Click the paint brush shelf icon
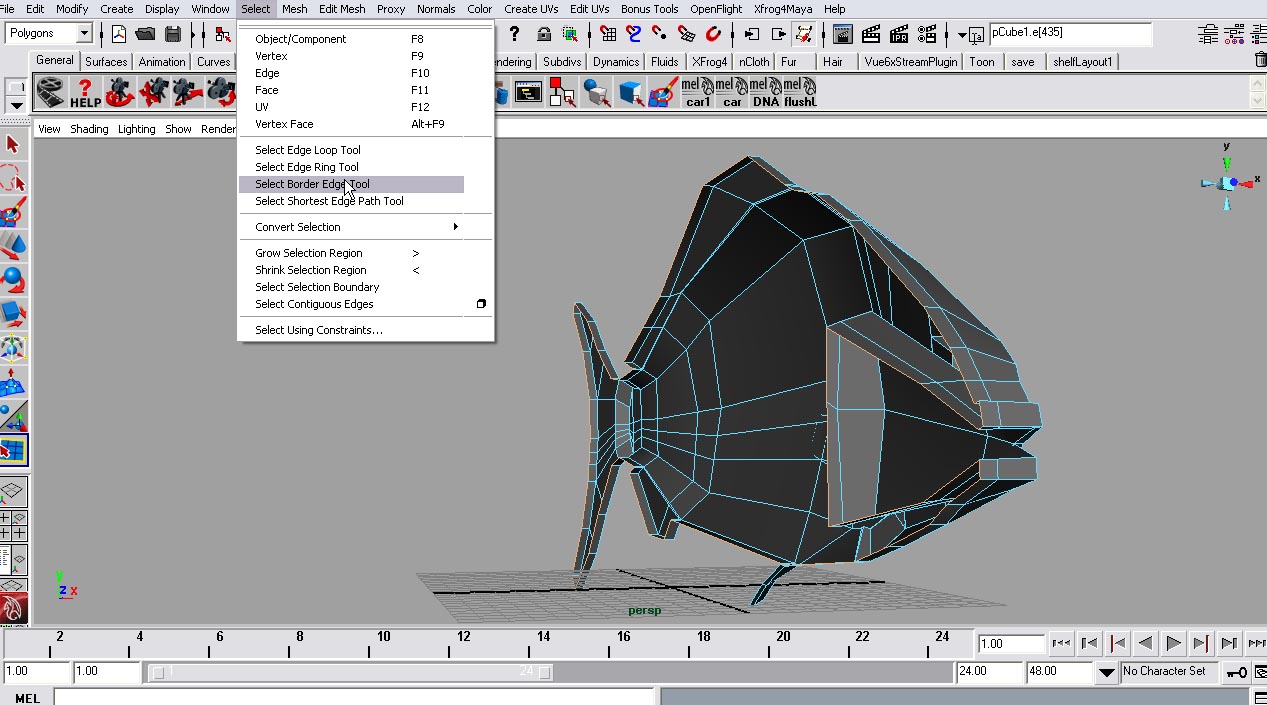 point(663,93)
